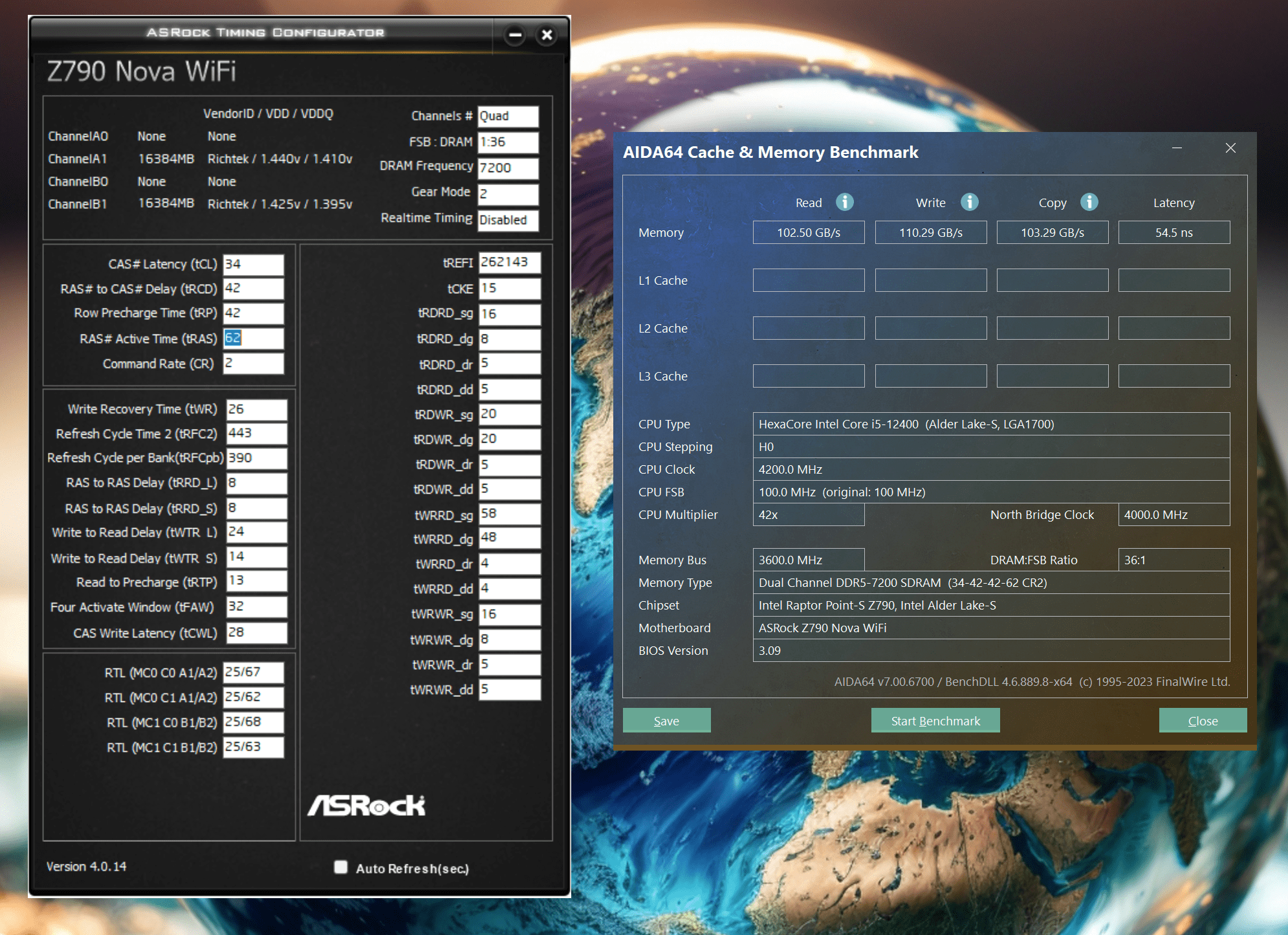Click the Gear Mode value box

click(508, 193)
